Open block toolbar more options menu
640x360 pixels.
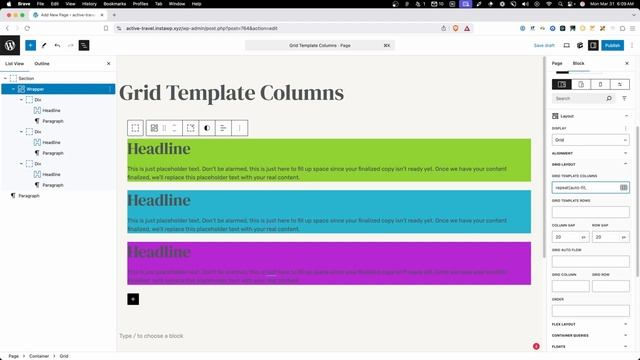click(x=240, y=128)
